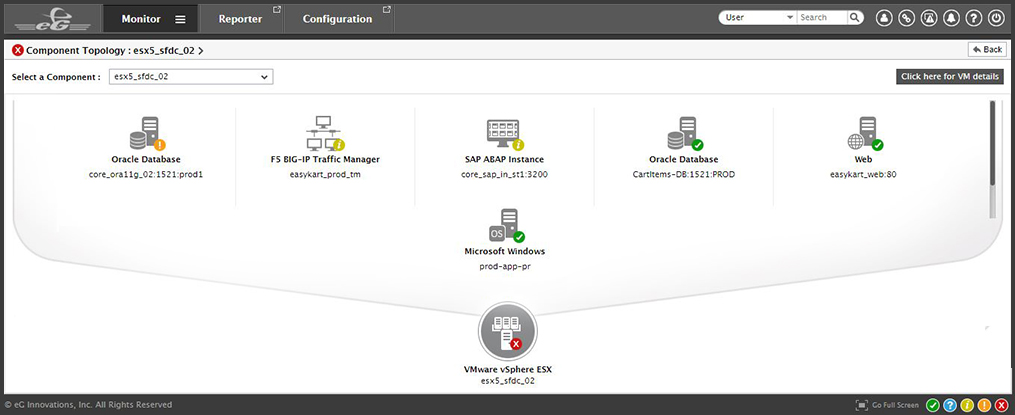Image resolution: width=1015 pixels, height=415 pixels.
Task: Open the alarm bell notifications icon
Action: 952,18
